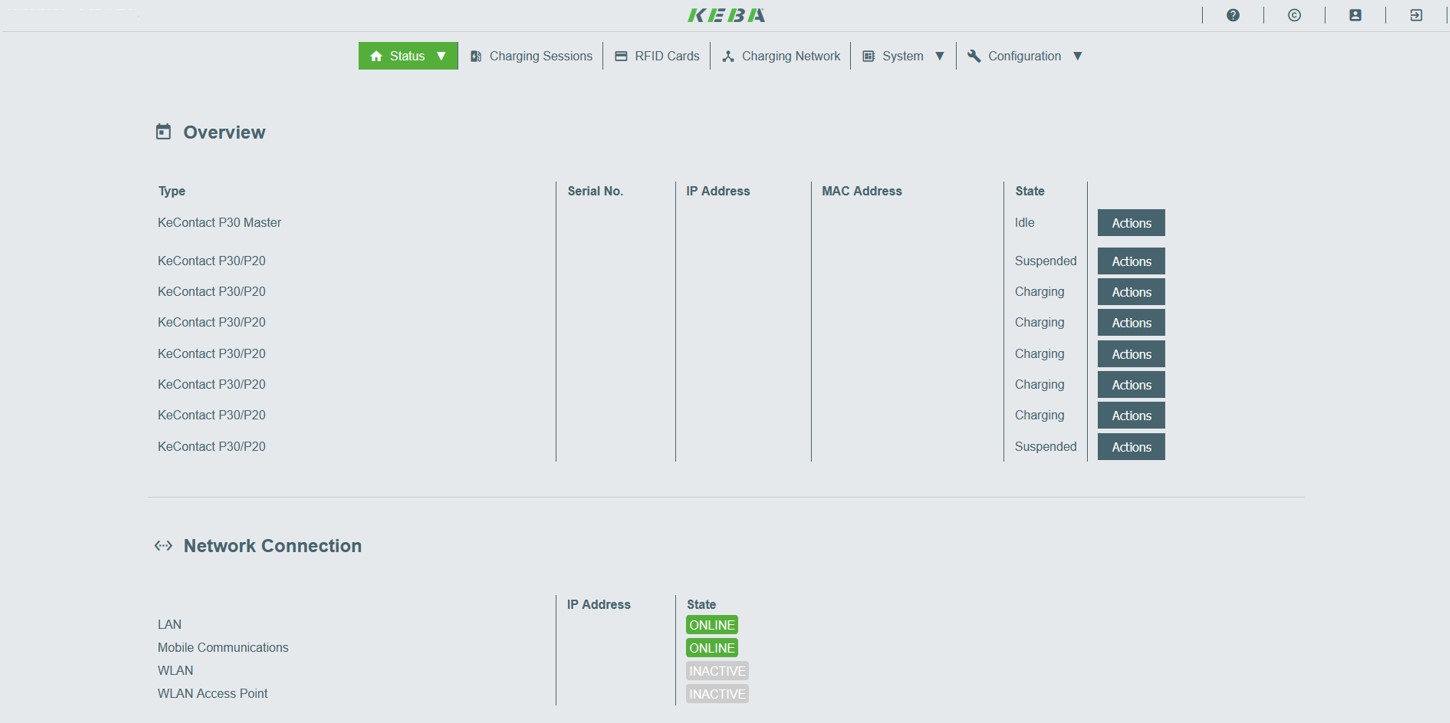The image size is (1450, 723).
Task: Open the Configuration menu
Action: click(x=1024, y=56)
